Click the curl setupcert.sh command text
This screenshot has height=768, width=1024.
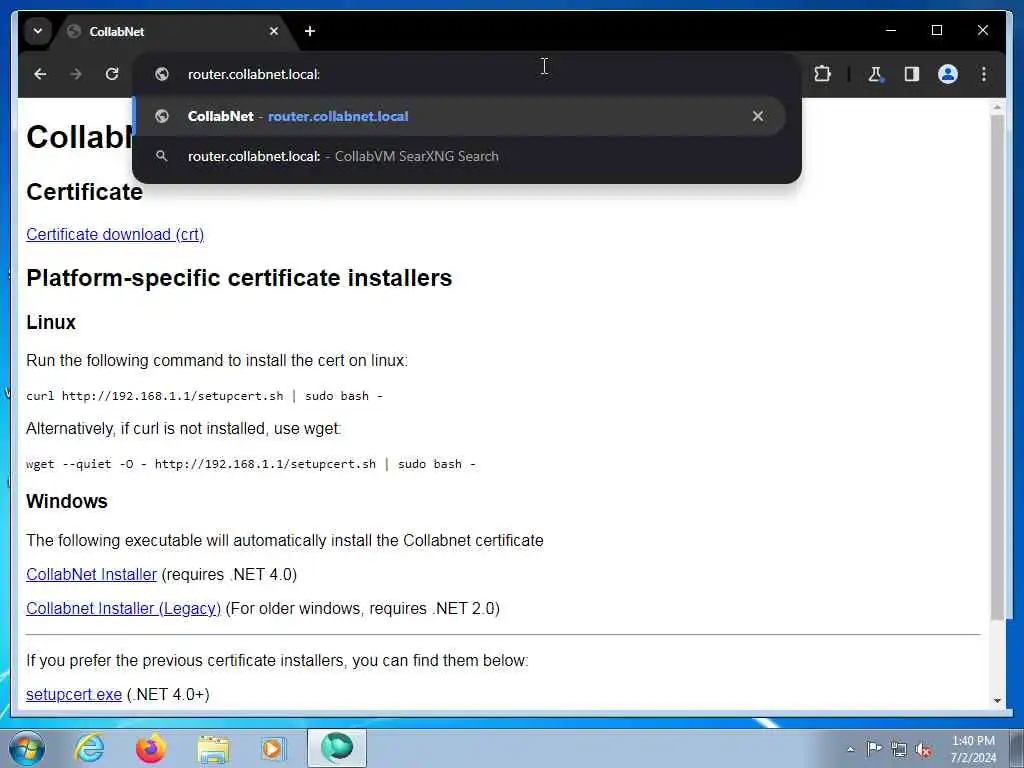pyautogui.click(x=204, y=396)
